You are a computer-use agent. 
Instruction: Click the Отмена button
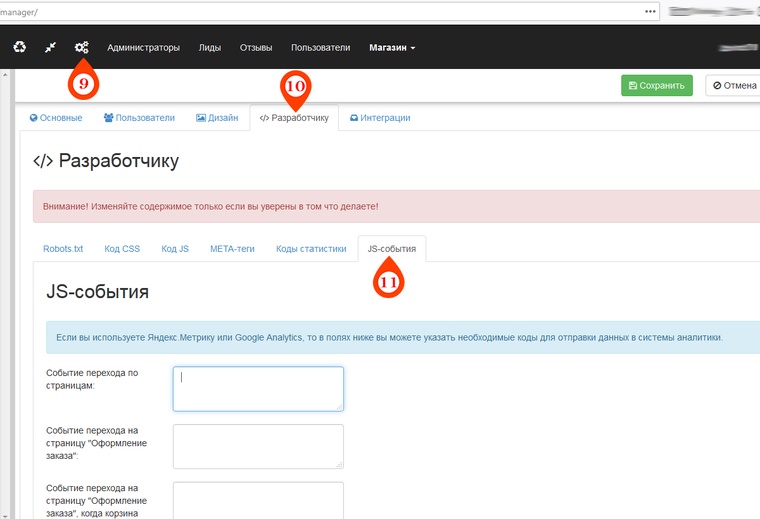[734, 85]
